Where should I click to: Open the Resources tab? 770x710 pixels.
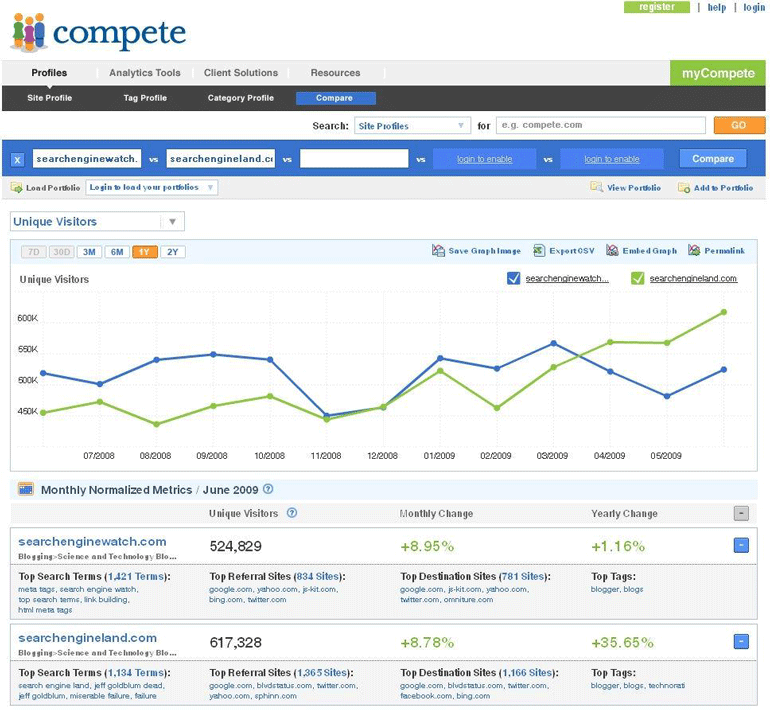[x=335, y=73]
